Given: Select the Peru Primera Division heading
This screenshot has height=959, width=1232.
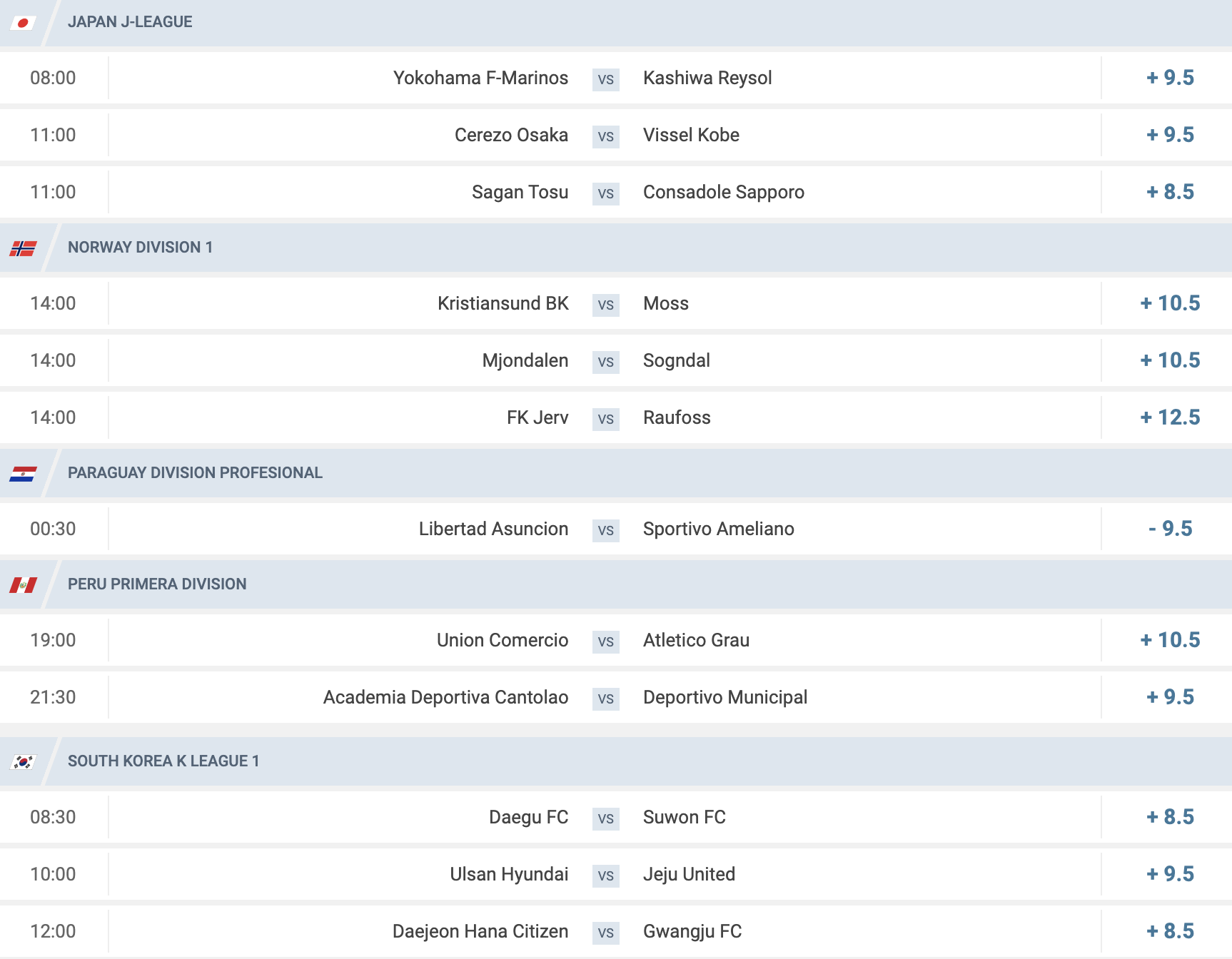Looking at the screenshot, I should [157, 584].
